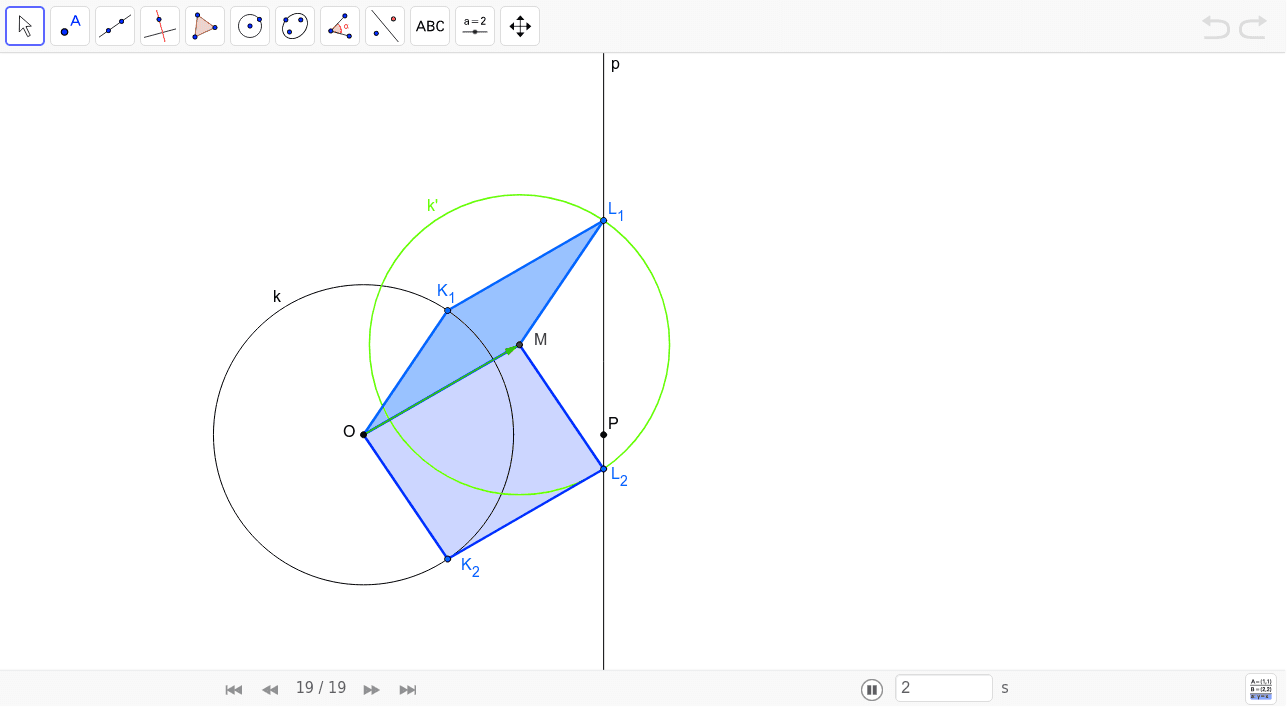Screen dimensions: 1287x707
Task: Select the Move Graphics View tool
Action: click(x=520, y=26)
